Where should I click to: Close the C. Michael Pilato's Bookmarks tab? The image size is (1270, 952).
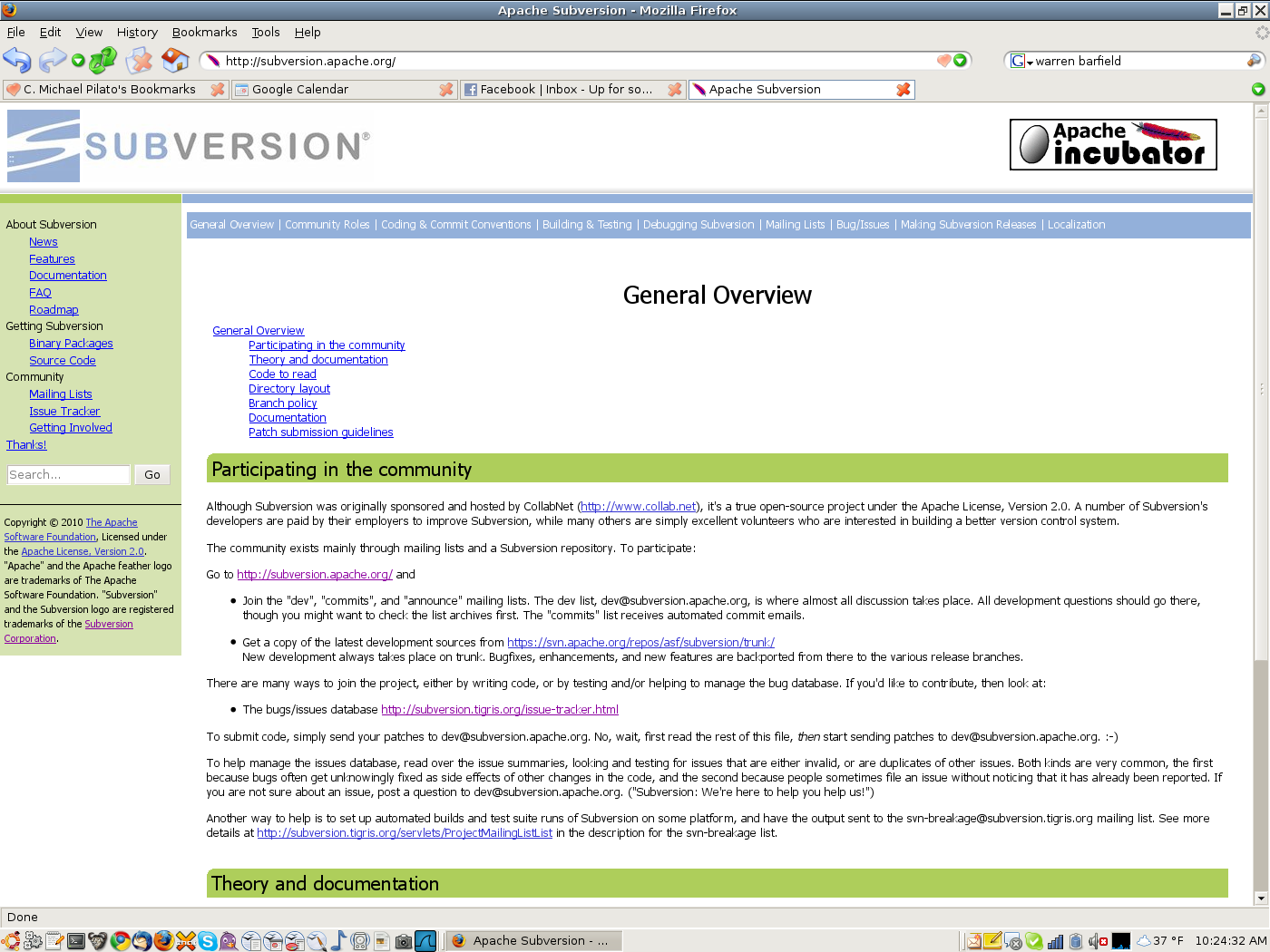point(218,89)
